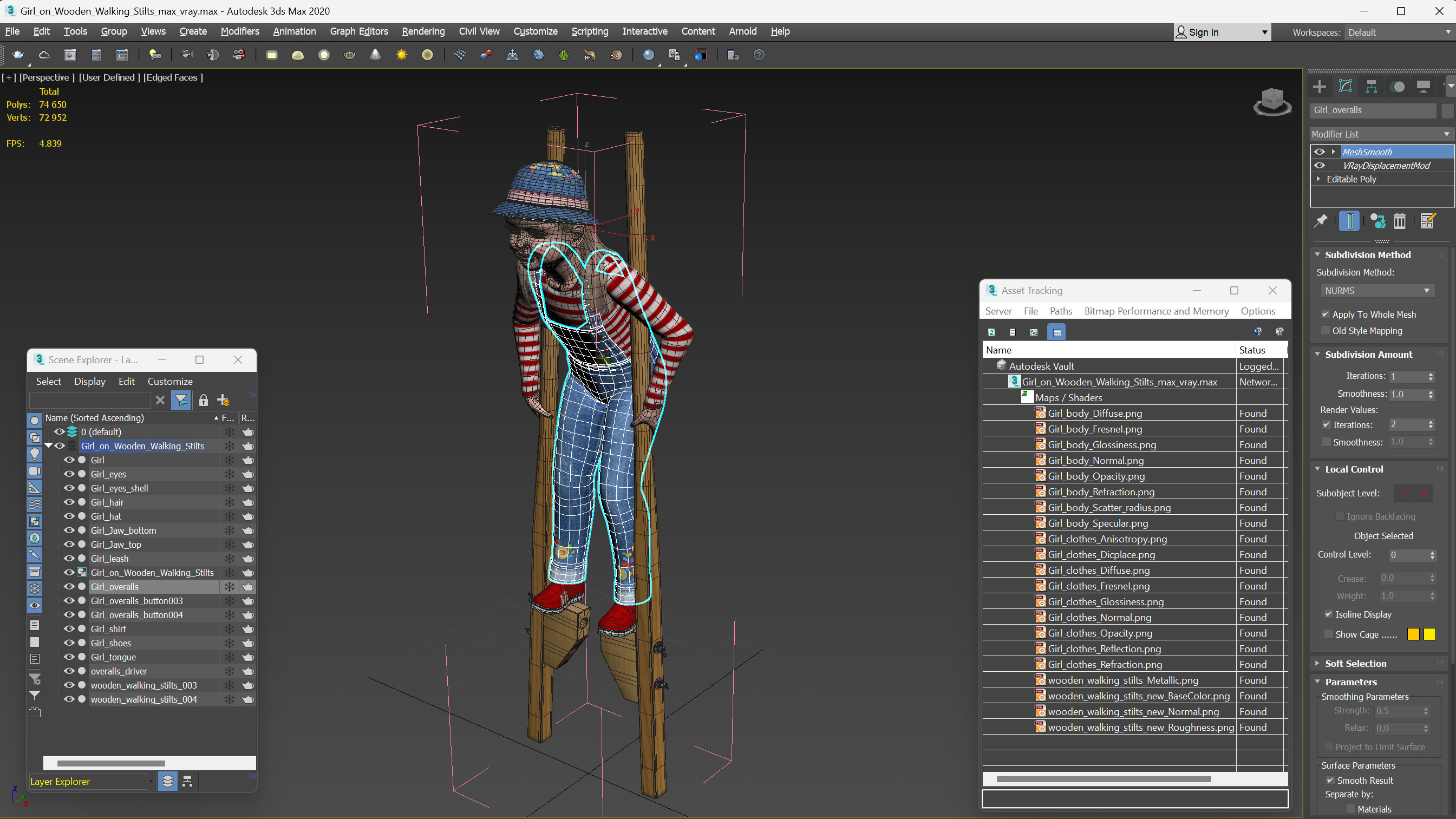Click the cloud render icon in toolbar
1456x819 pixels.
[x=44, y=55]
